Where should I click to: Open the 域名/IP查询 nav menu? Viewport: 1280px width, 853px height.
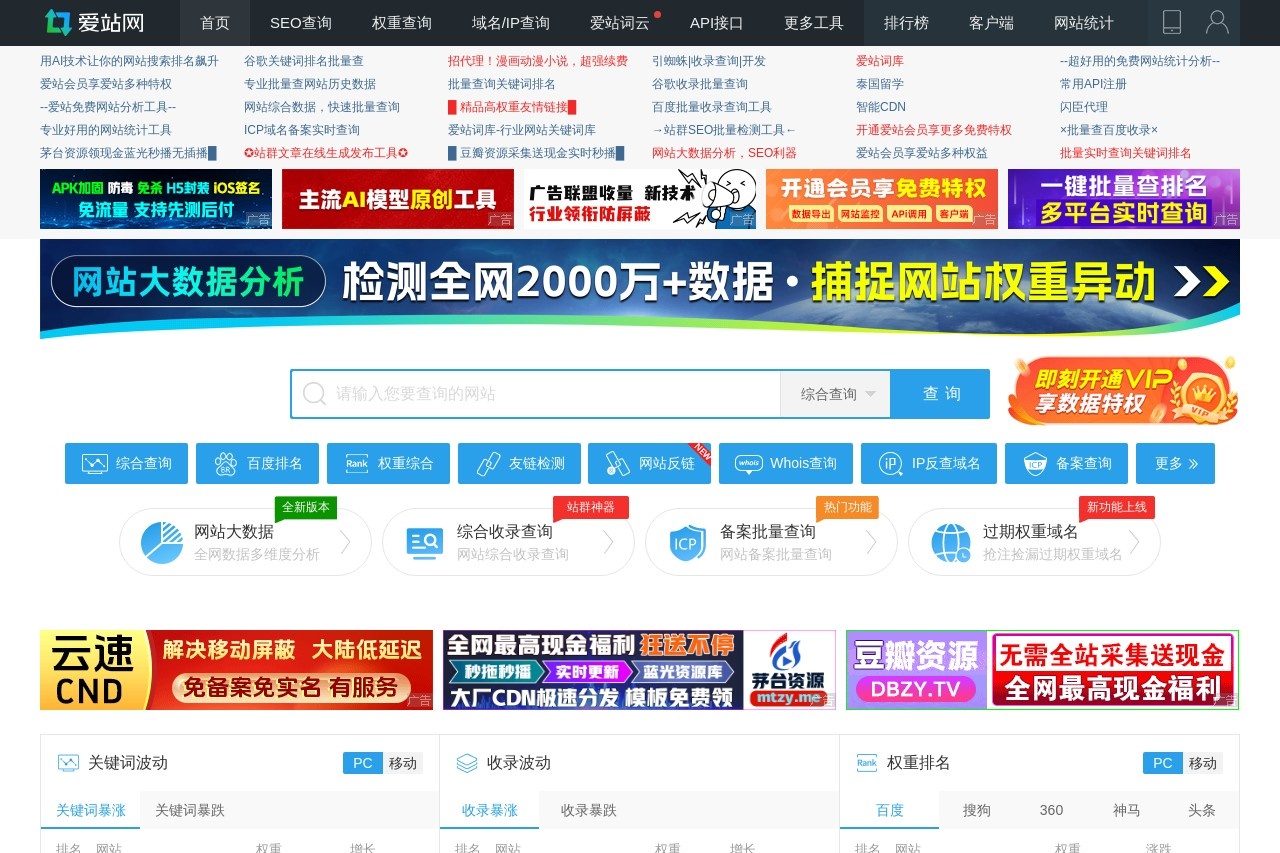click(511, 23)
